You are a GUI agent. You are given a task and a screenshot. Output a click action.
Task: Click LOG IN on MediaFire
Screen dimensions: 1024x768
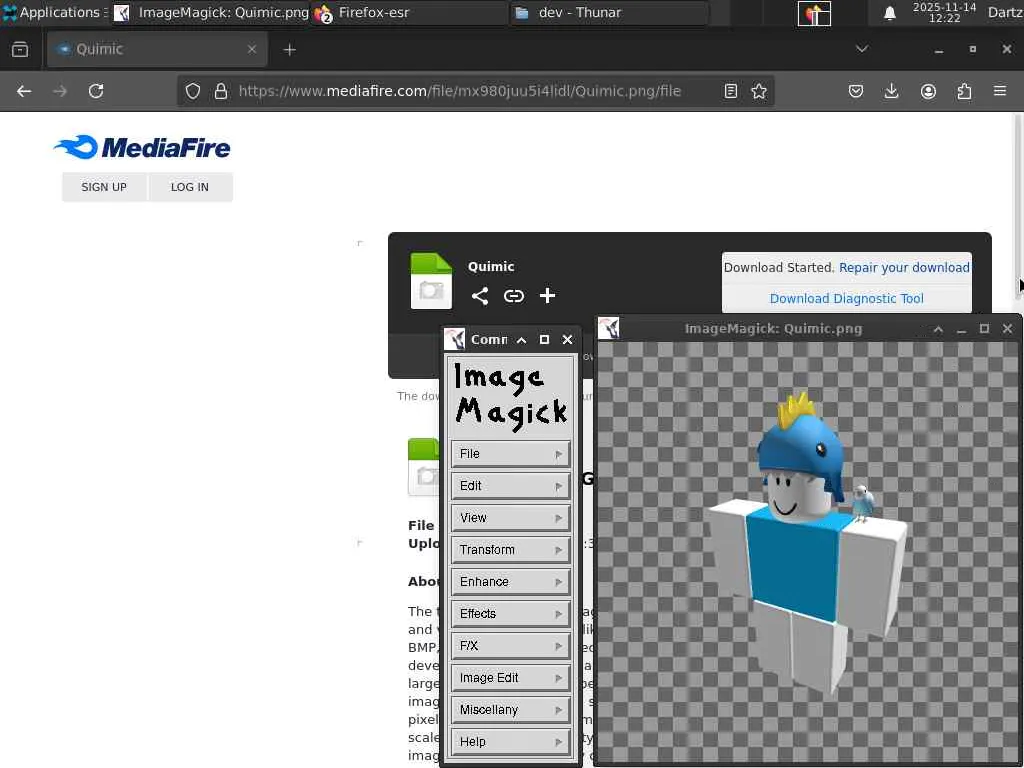[190, 187]
